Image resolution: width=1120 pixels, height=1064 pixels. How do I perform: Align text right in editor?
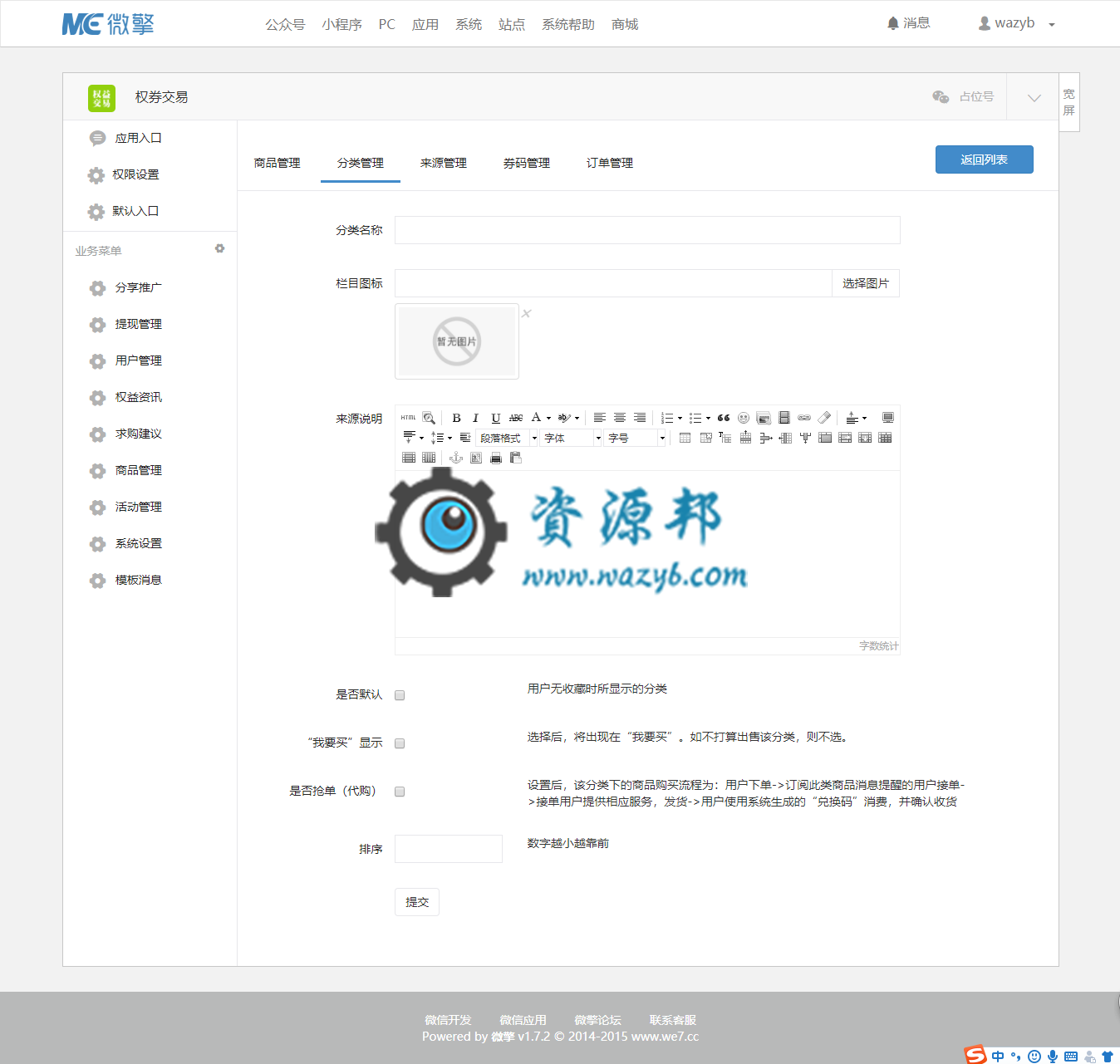click(x=640, y=418)
